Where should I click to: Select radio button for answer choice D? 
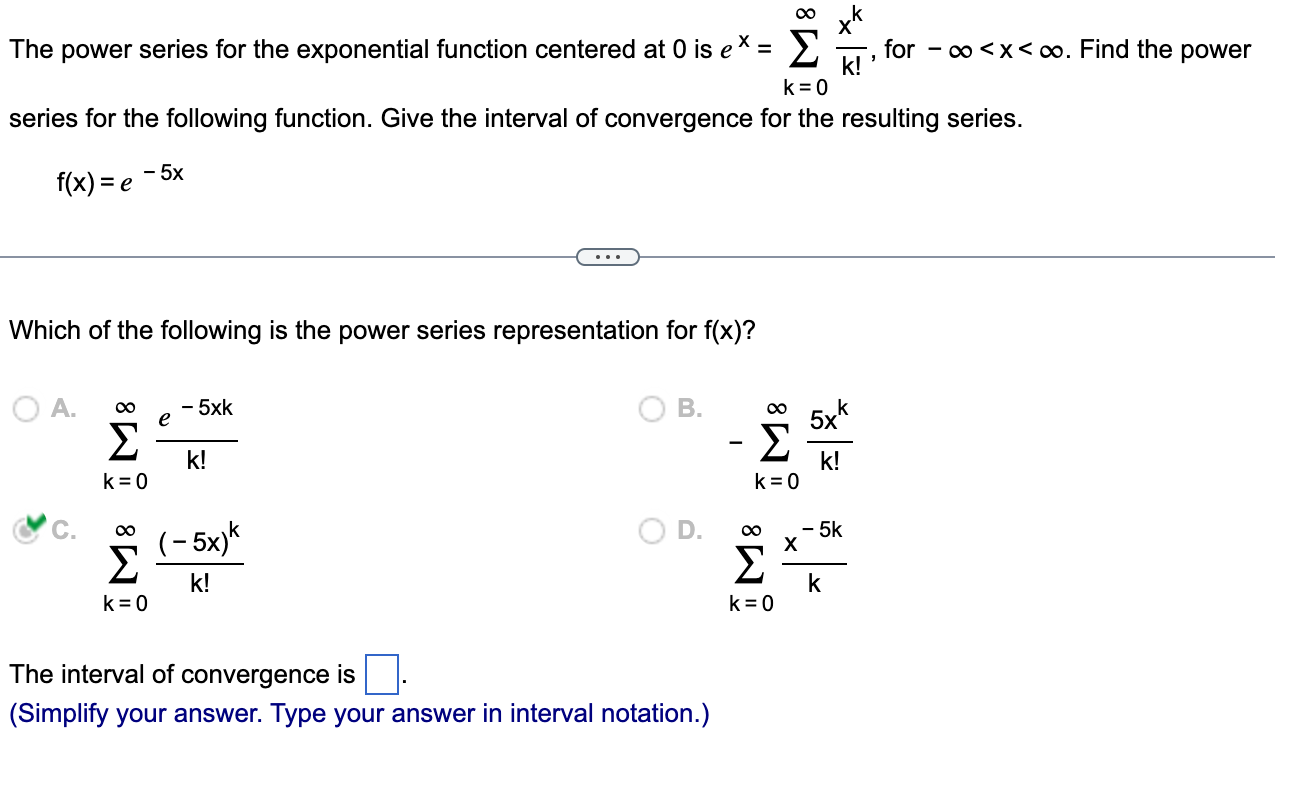pos(653,528)
